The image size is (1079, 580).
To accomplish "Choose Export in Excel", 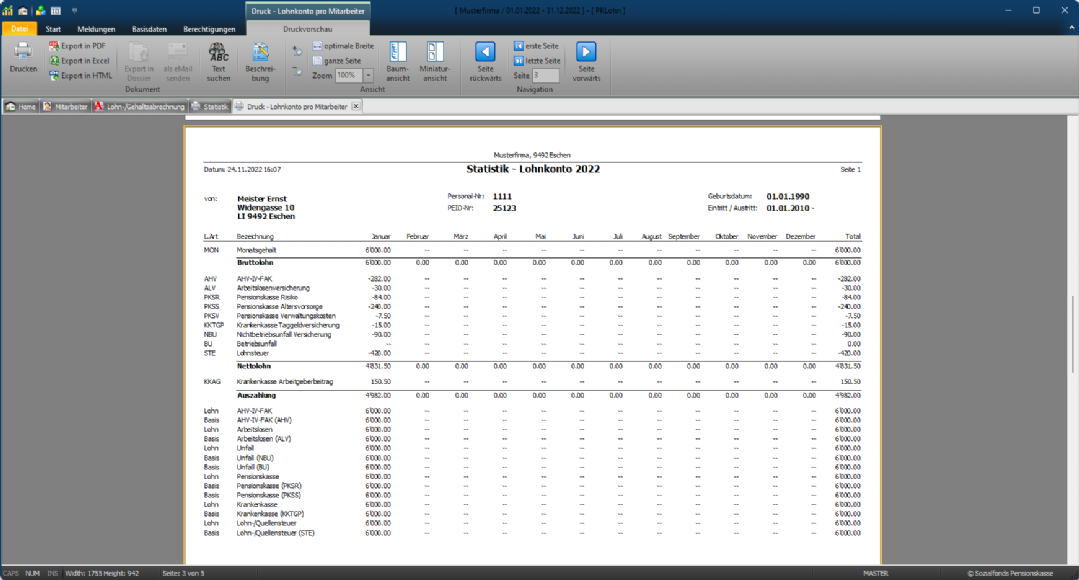I will (x=81, y=61).
